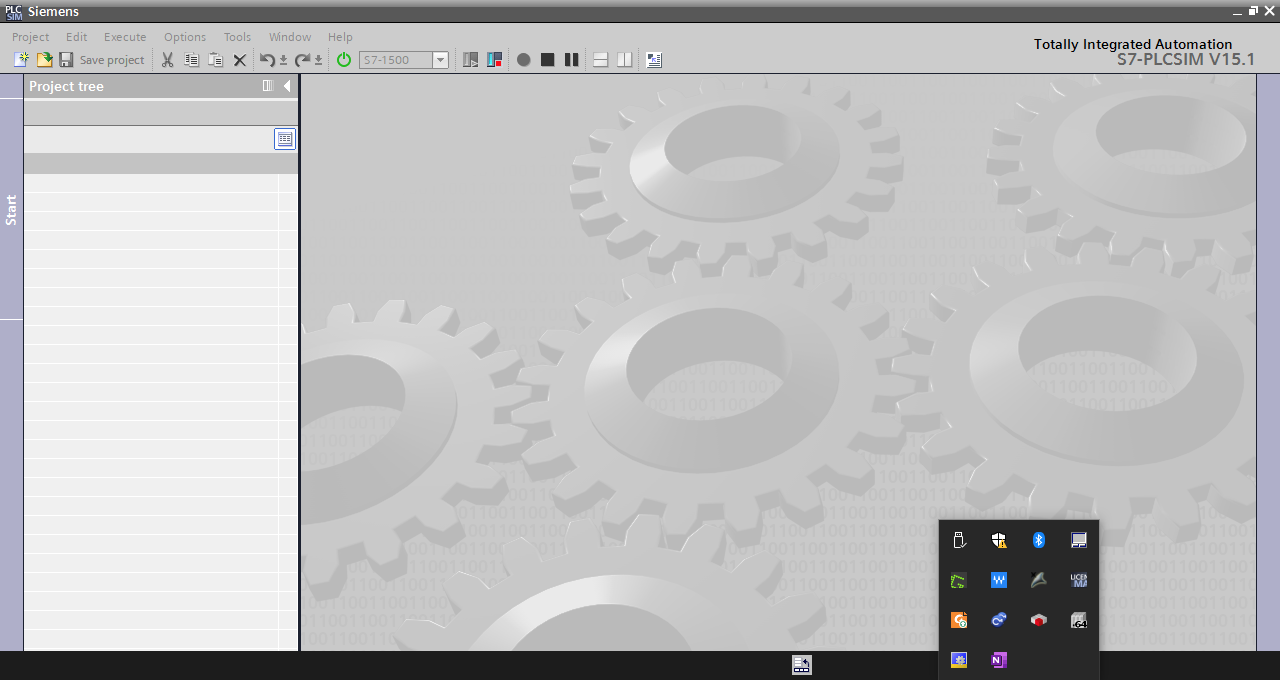Click the OneNote tray icon

(998, 660)
